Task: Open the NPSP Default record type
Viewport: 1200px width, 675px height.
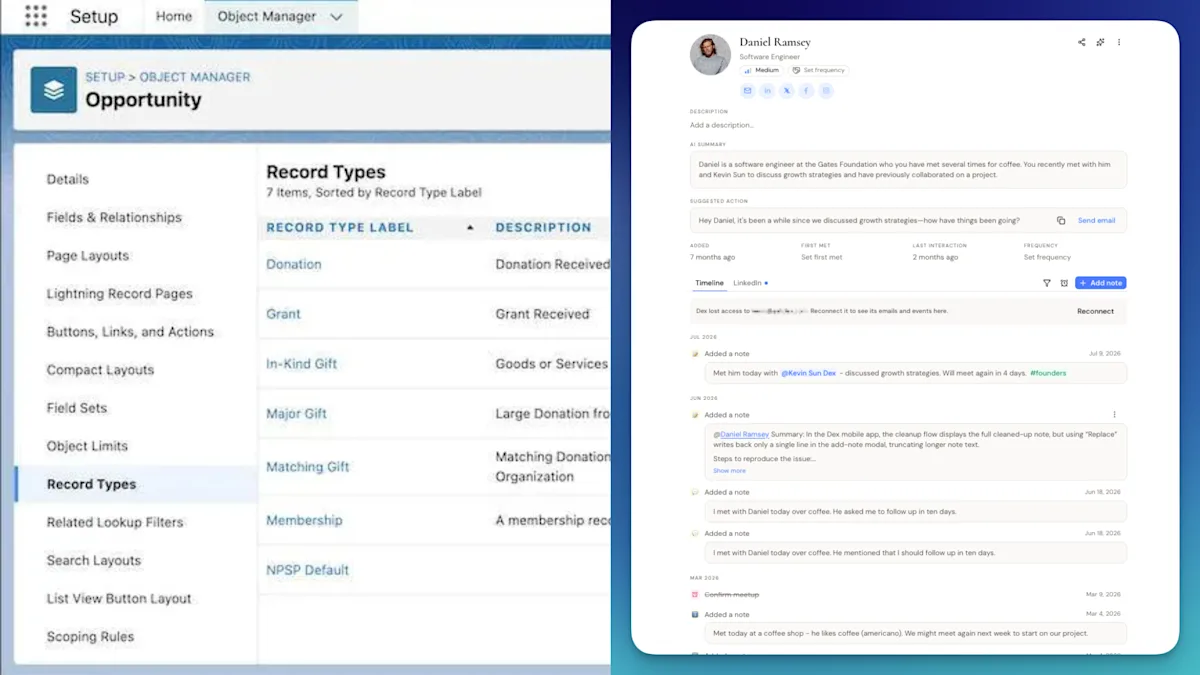Action: 307,570
